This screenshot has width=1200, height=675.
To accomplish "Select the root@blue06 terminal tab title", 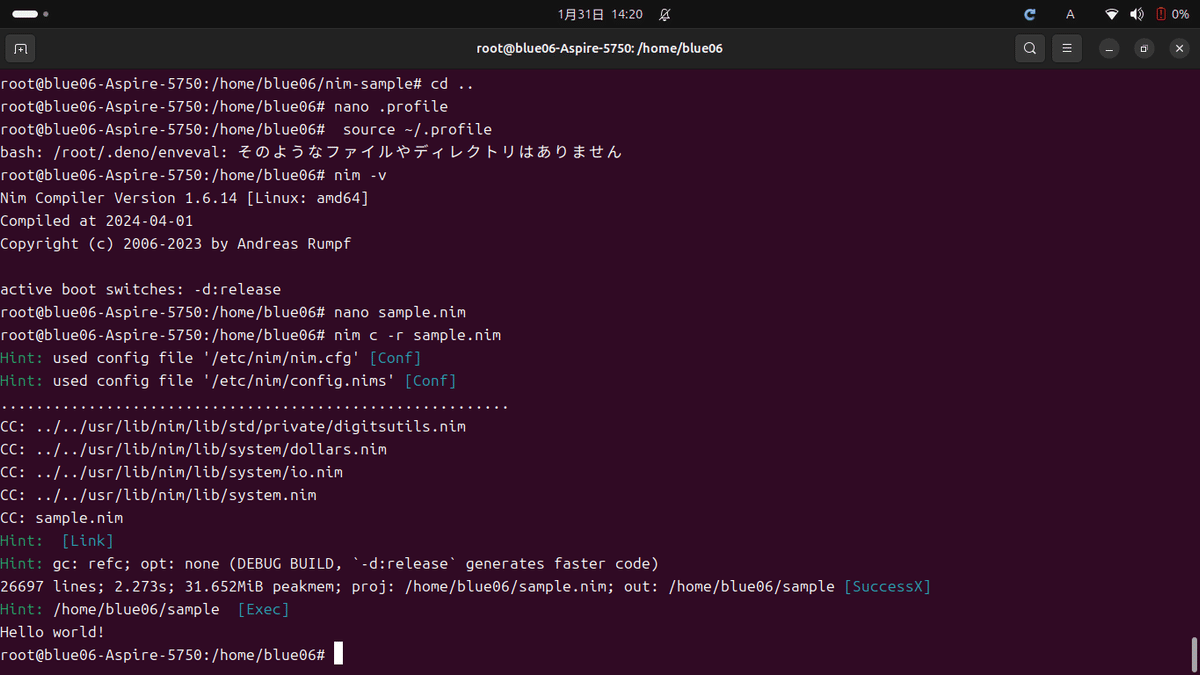I will pos(599,48).
